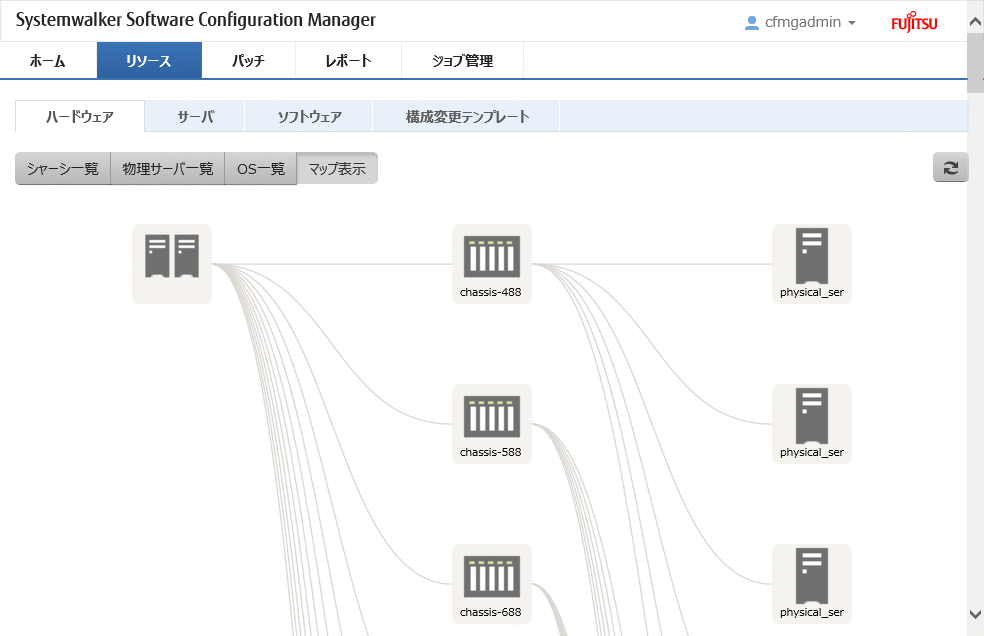Switch to the サーバ sub-tab

195,117
